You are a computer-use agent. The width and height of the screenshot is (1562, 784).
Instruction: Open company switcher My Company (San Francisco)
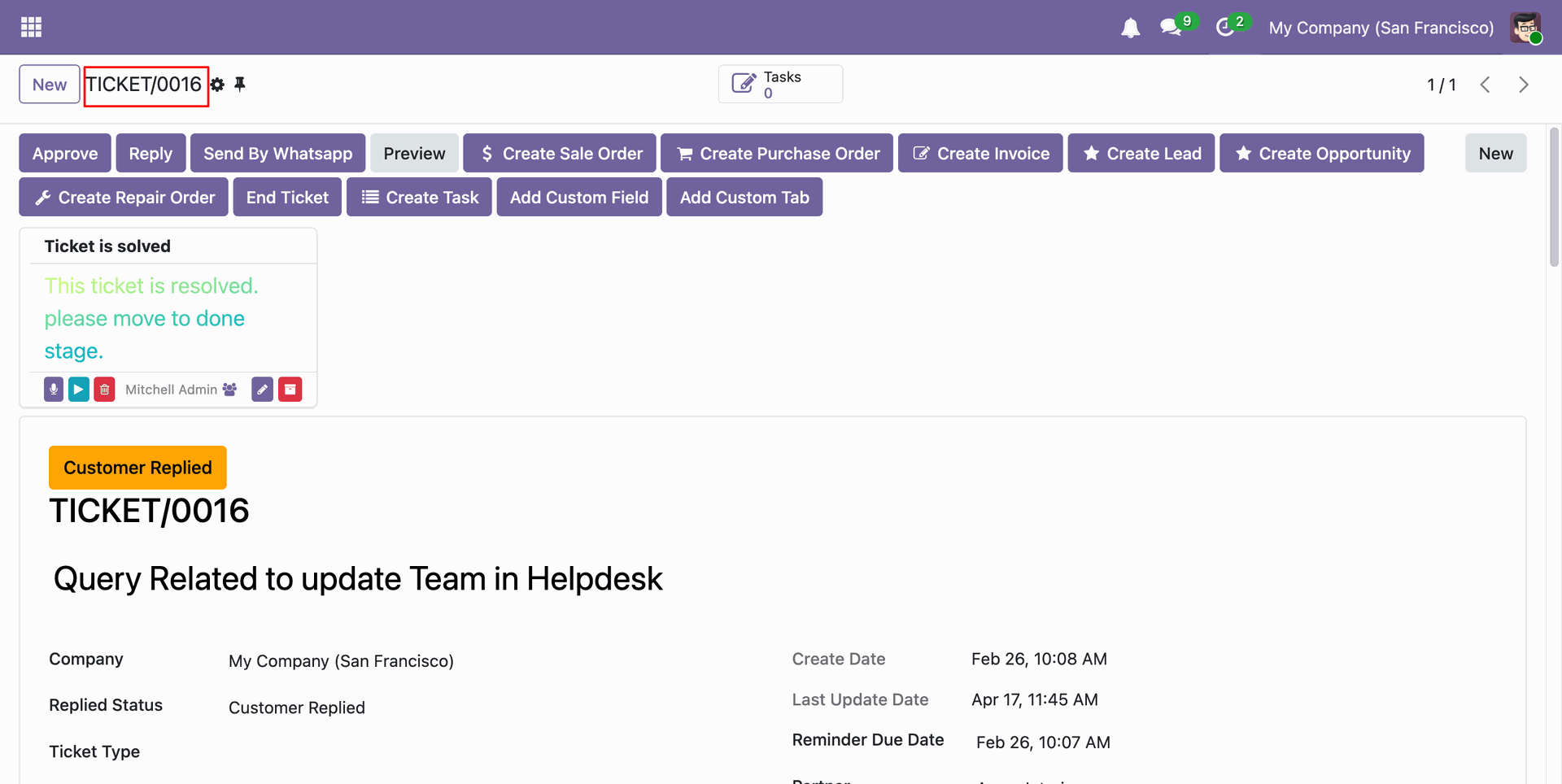(x=1381, y=28)
